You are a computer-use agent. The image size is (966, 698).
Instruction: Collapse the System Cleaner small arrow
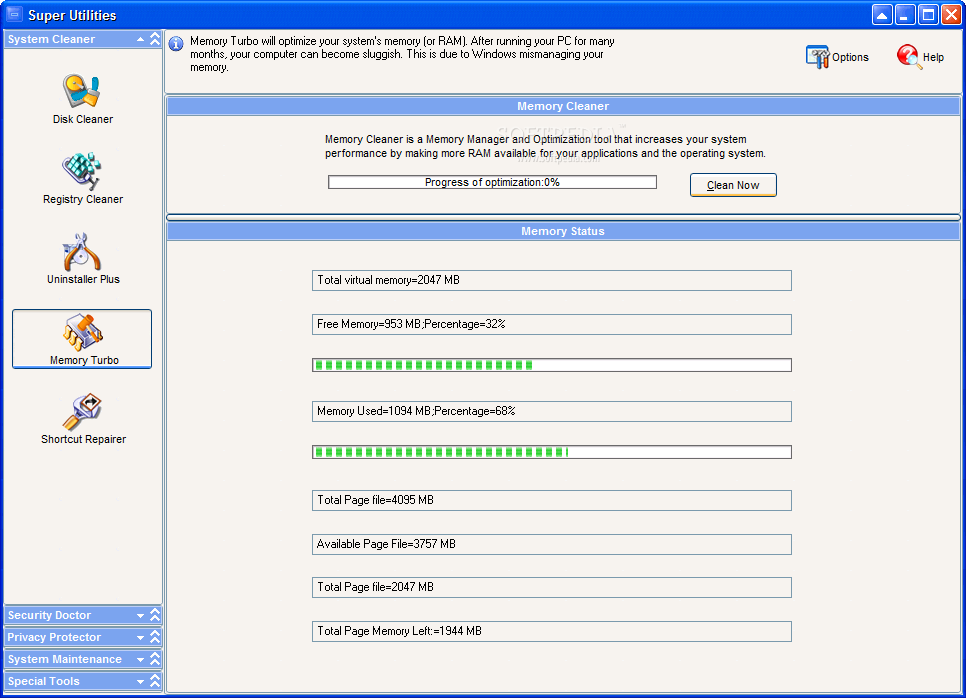[140, 39]
